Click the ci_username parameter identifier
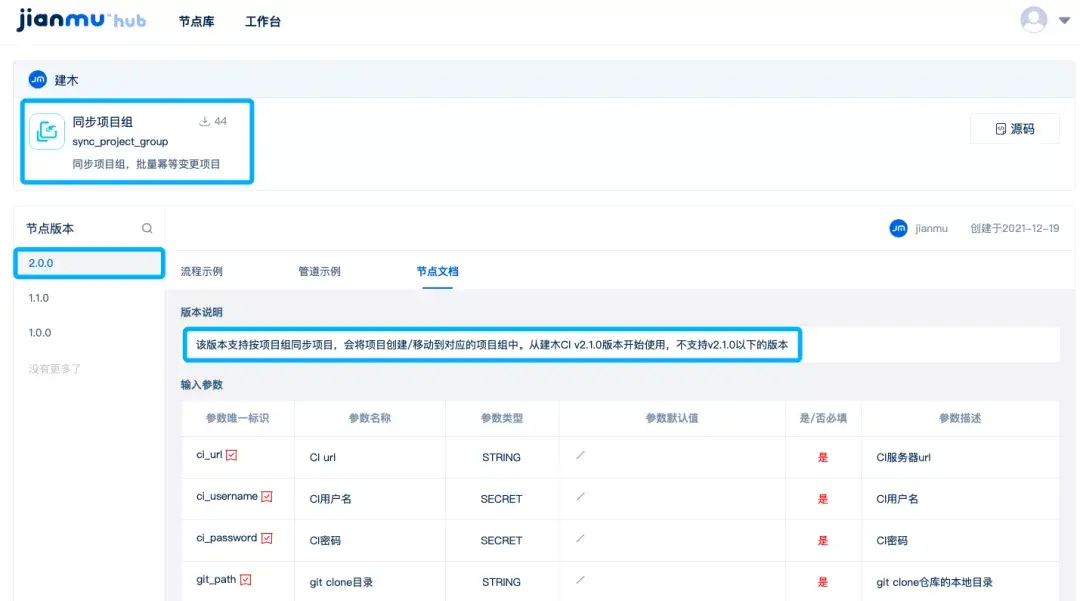 (x=227, y=496)
